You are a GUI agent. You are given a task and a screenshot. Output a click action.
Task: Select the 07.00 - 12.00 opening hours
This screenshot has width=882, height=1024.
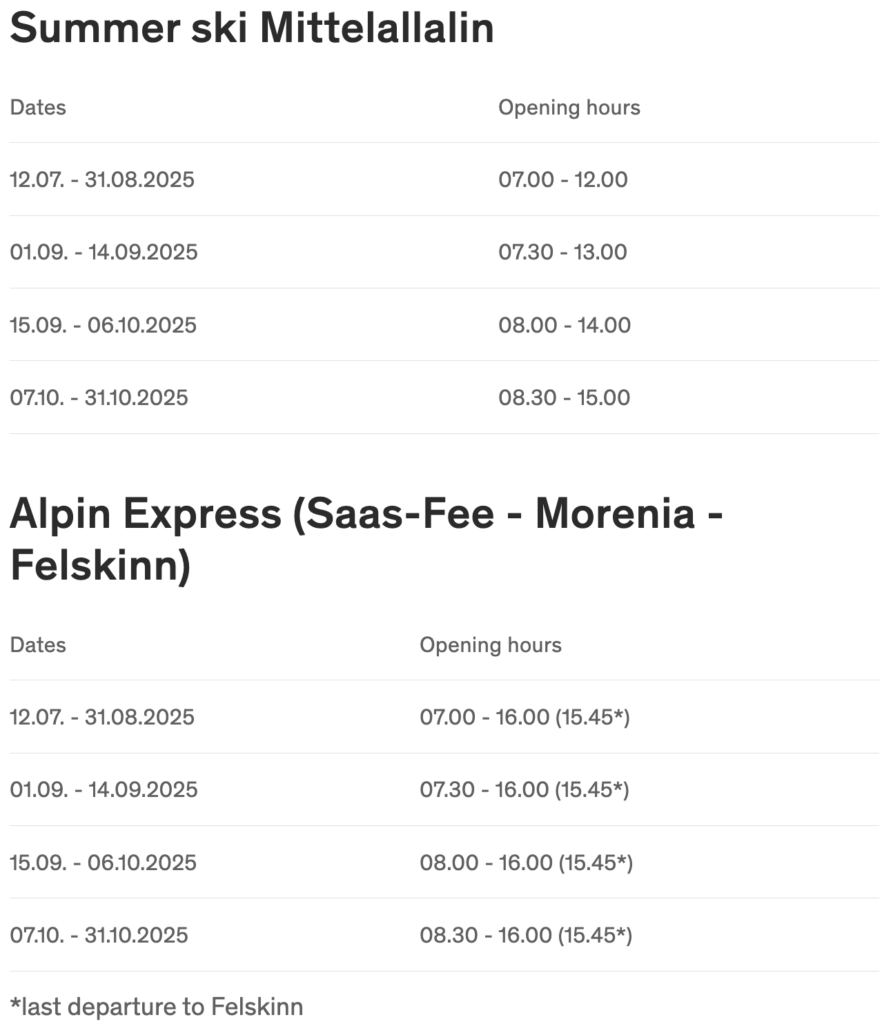(563, 180)
